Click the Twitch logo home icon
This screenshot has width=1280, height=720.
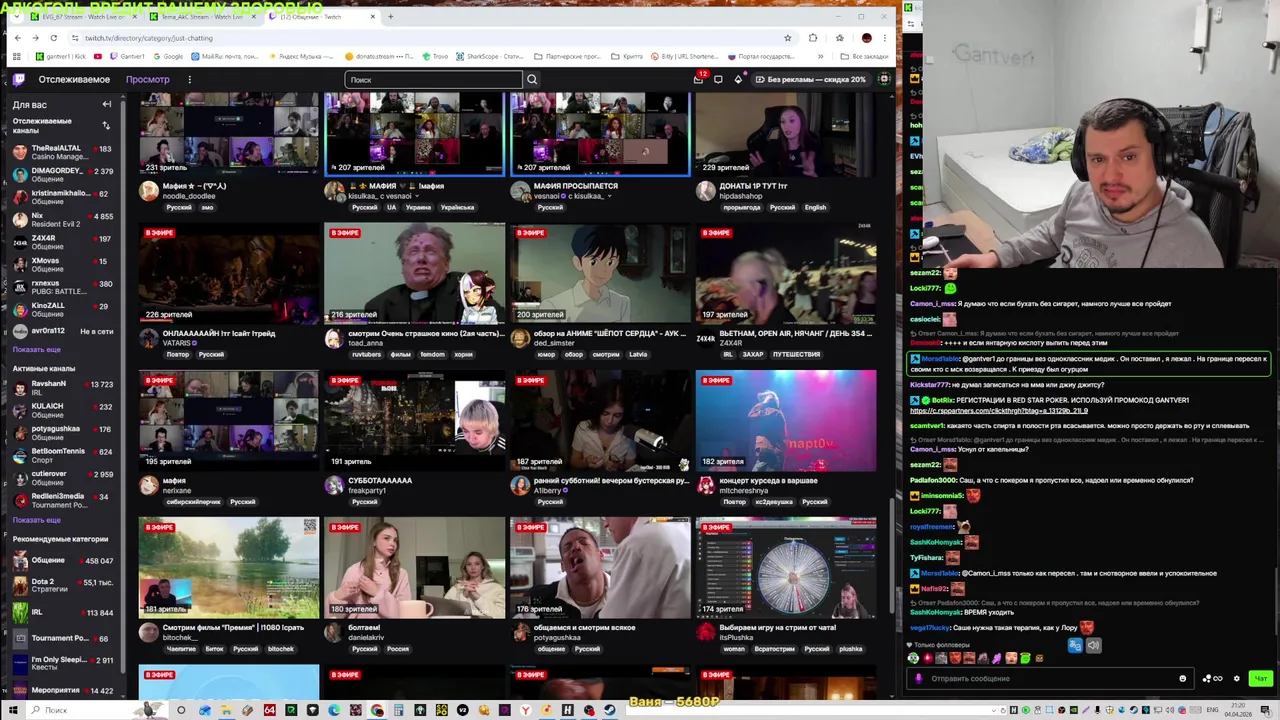pos(19,79)
